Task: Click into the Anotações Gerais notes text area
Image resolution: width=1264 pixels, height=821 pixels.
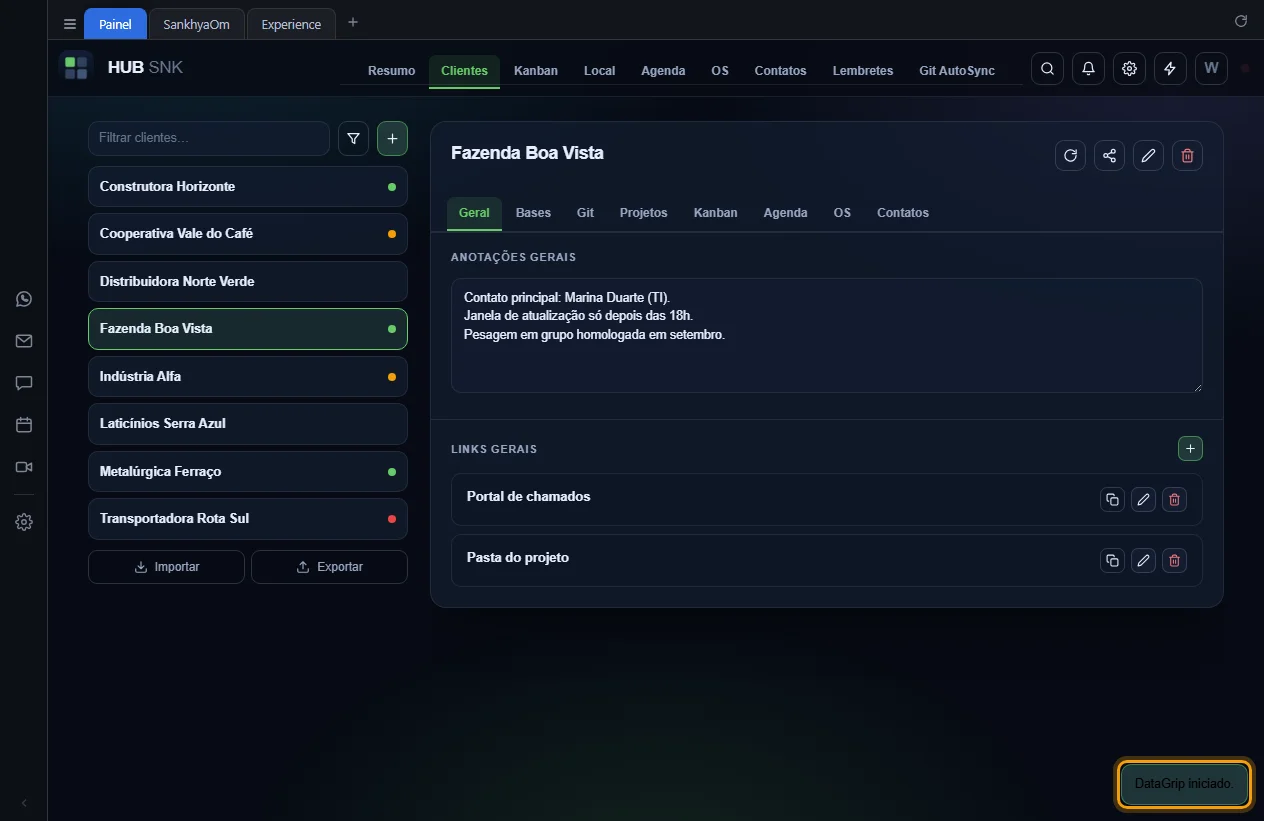Action: click(x=827, y=335)
